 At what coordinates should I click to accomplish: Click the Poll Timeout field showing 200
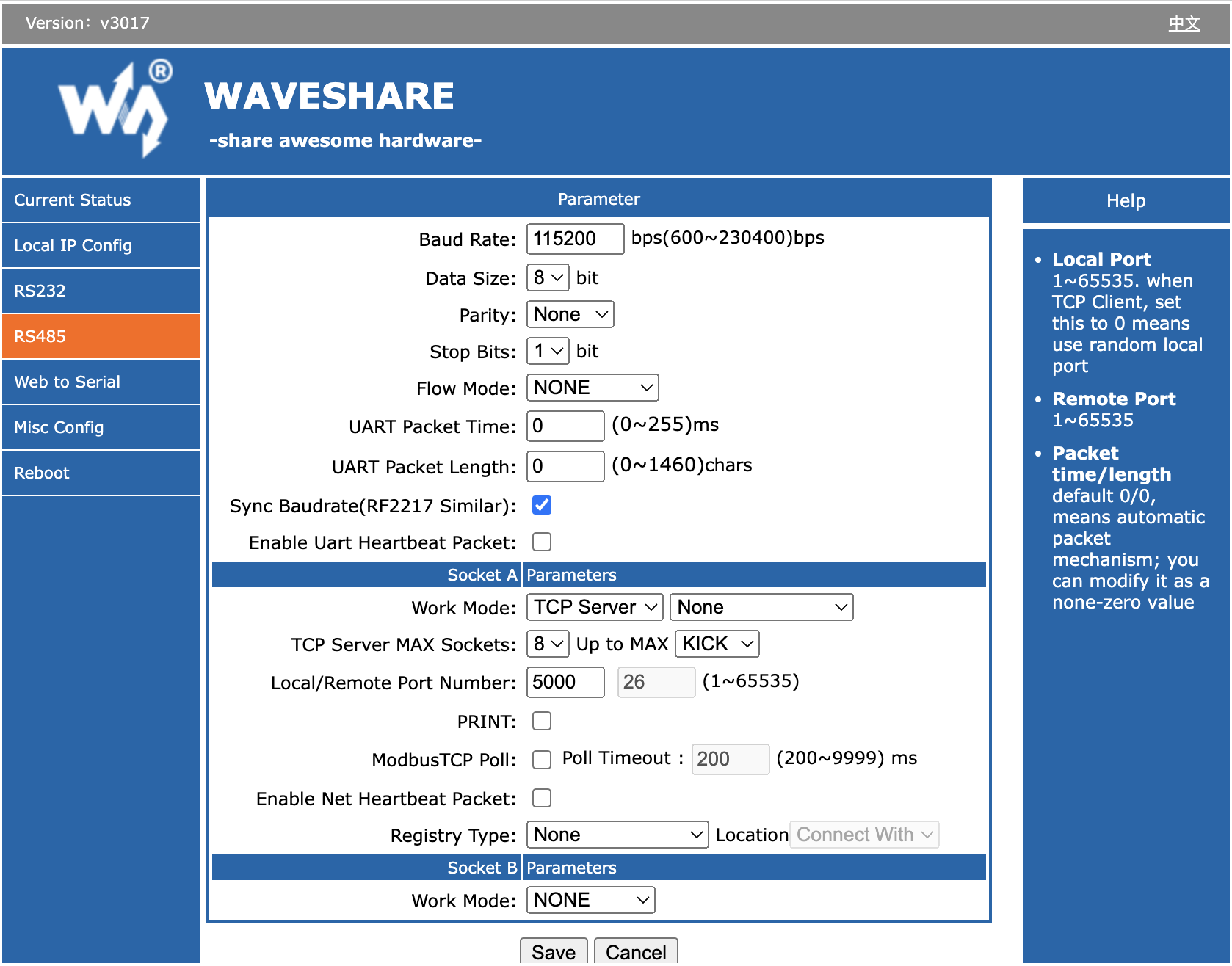pos(730,759)
